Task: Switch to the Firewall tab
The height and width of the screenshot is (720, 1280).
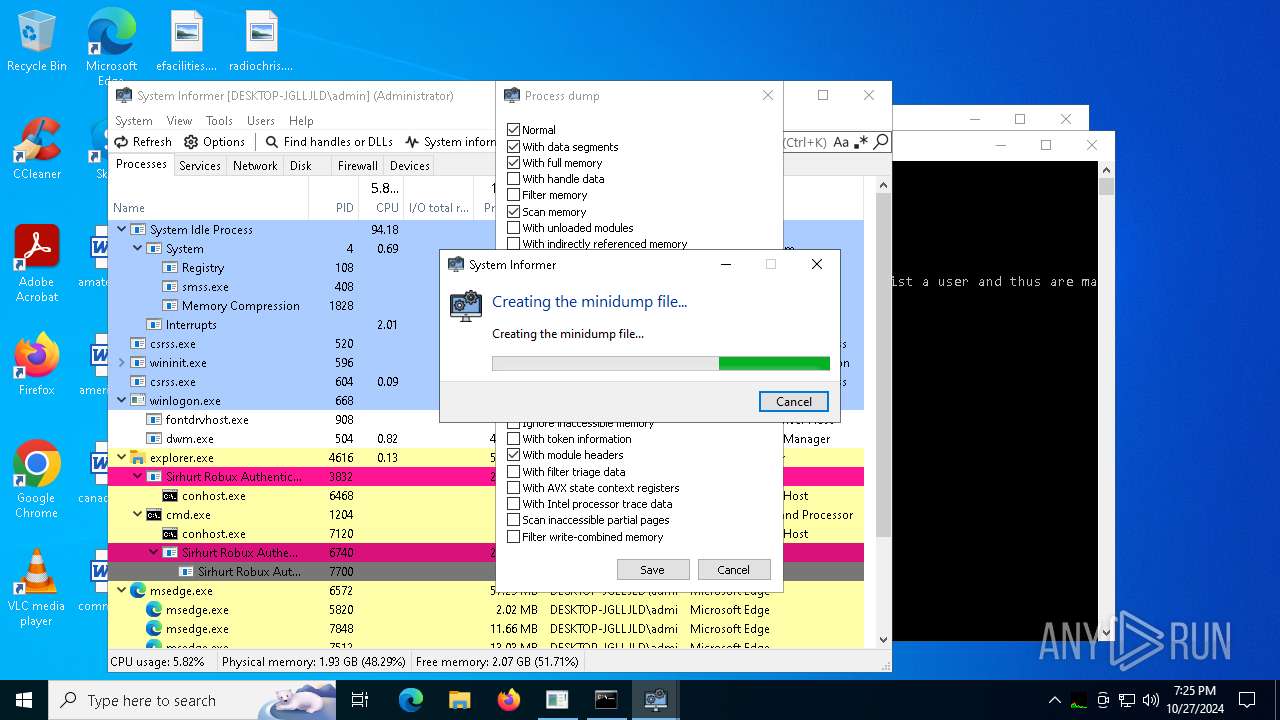Action: [357, 166]
